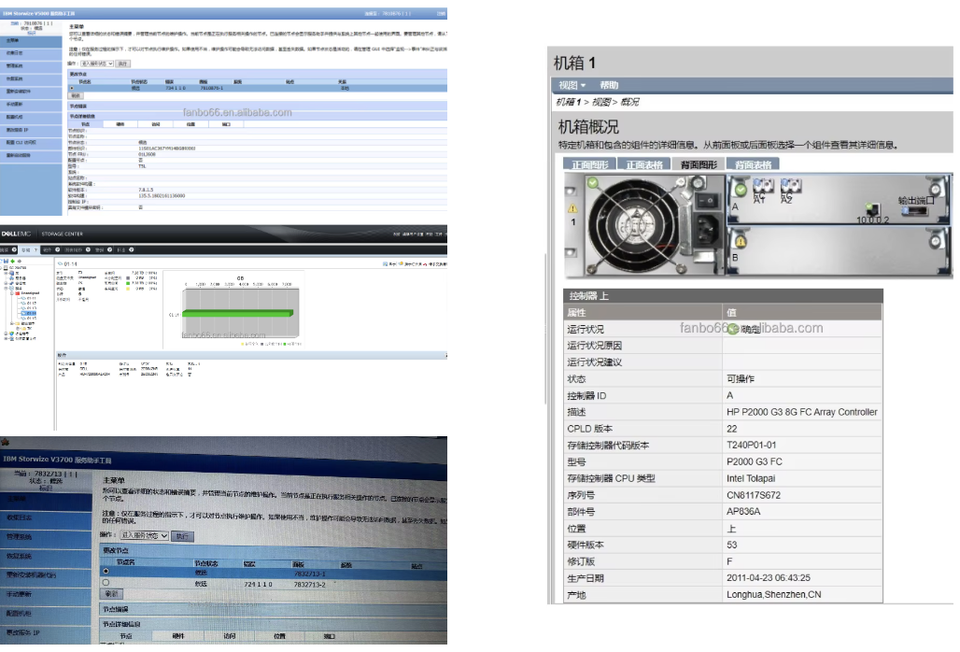This screenshot has height=652, width=960.
Task: Select the node radio button in V5000 table
Action: [72, 88]
